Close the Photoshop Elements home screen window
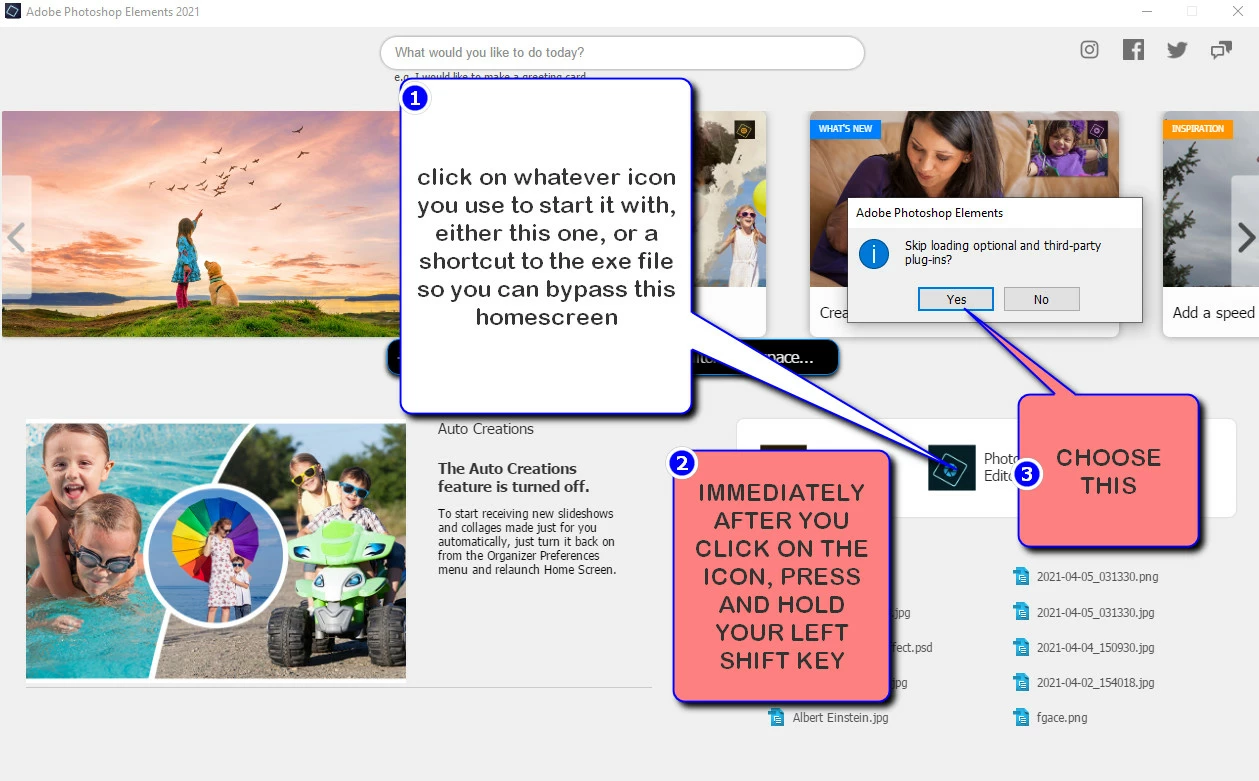Screen dimensions: 1259x781 (1237, 11)
